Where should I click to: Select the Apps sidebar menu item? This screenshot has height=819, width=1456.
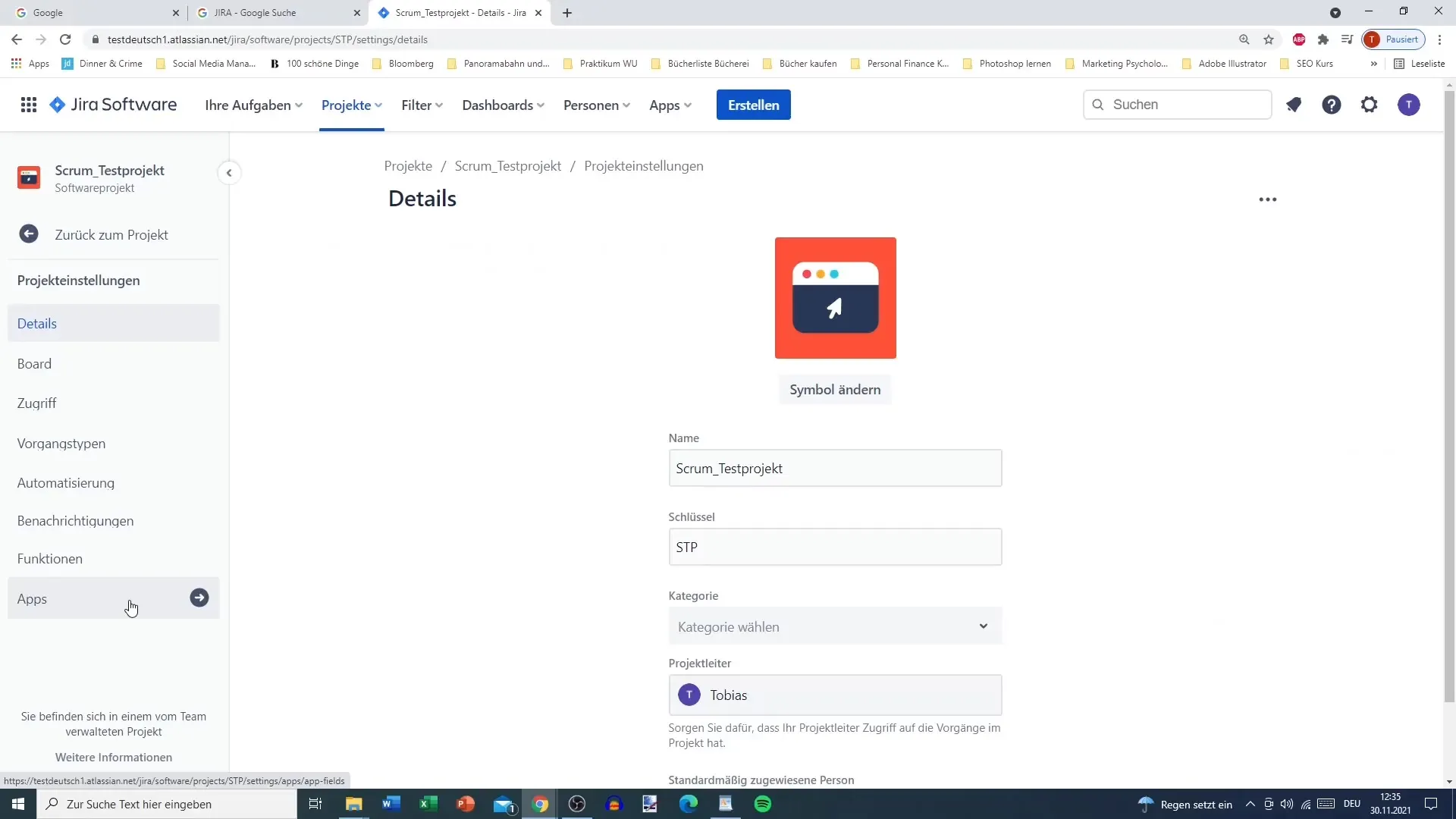click(x=32, y=598)
